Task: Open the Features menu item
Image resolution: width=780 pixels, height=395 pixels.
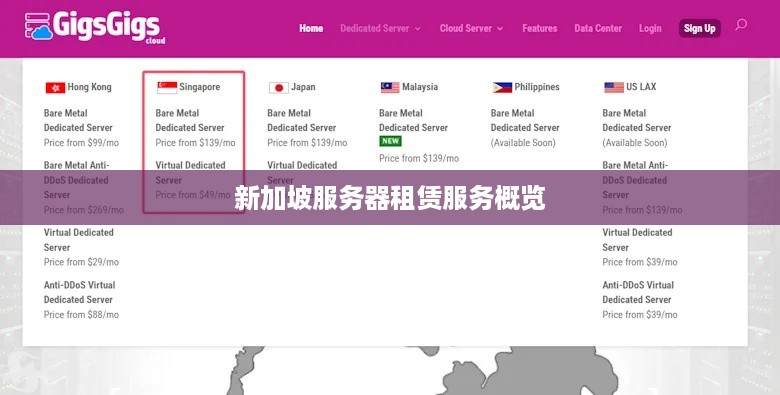Action: tap(540, 28)
